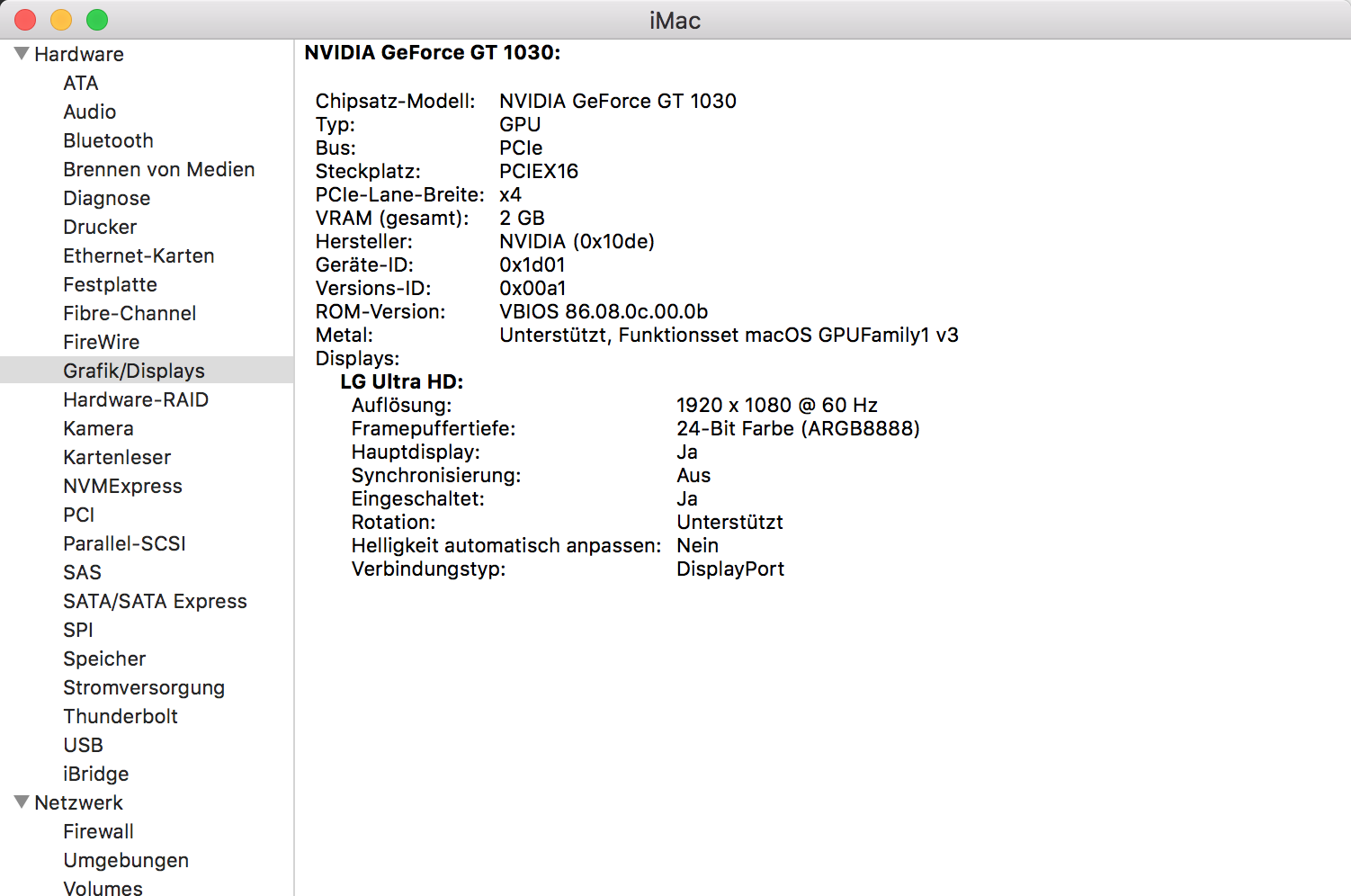Screen dimensions: 1351x896
Task: Click the Hauptdisplay value Ja
Action: click(x=687, y=452)
